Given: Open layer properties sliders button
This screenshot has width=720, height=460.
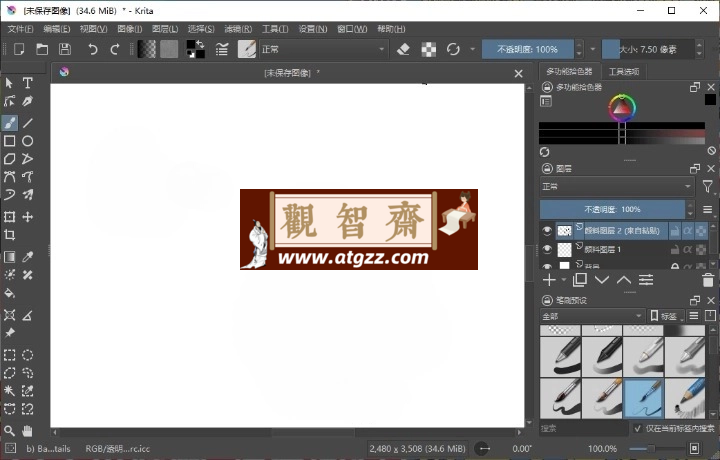Looking at the screenshot, I should (646, 280).
